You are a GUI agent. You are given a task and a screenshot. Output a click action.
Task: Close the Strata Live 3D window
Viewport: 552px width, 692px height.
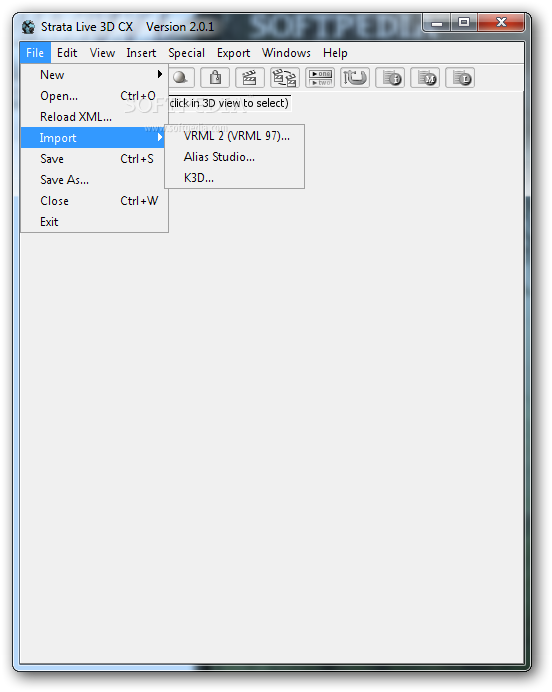(x=501, y=23)
